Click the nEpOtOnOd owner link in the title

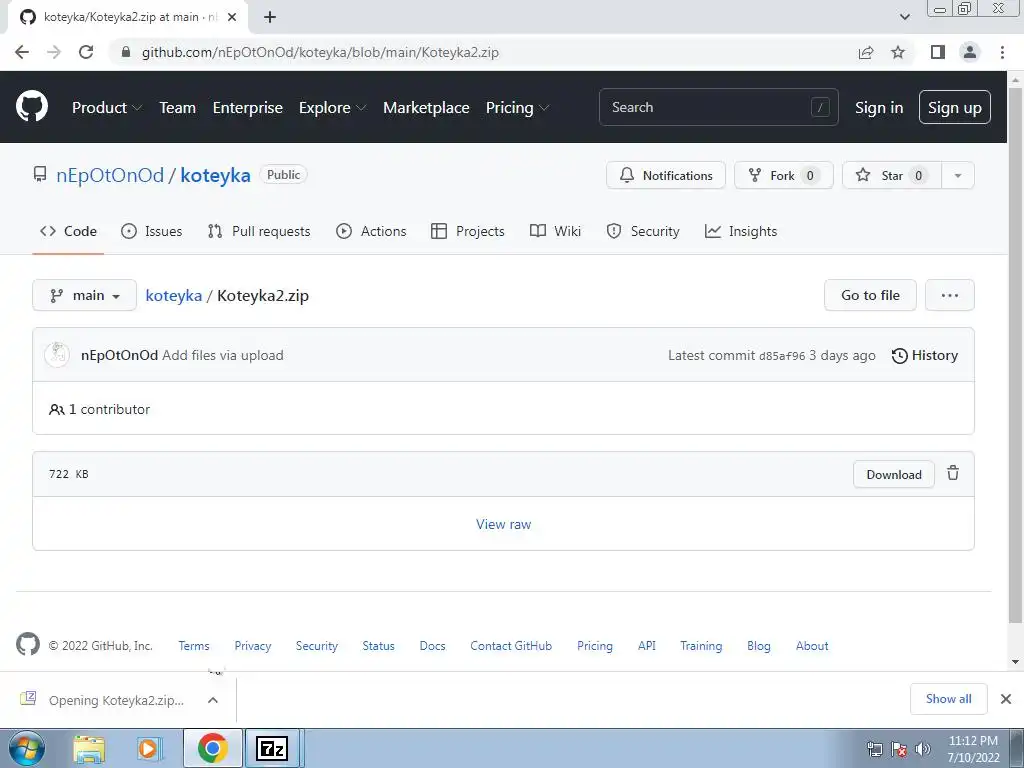point(110,175)
